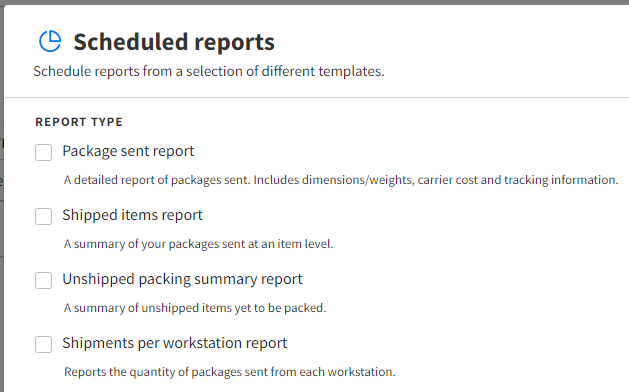Click the REPORT TYPE section header
Screen dimensions: 629x392
79,122
